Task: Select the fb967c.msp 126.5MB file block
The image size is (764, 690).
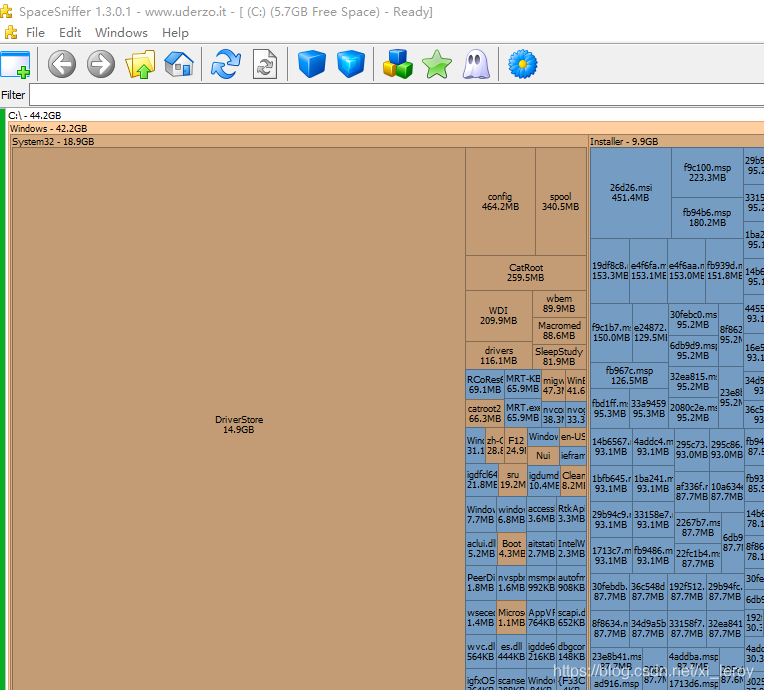Action: (629, 376)
